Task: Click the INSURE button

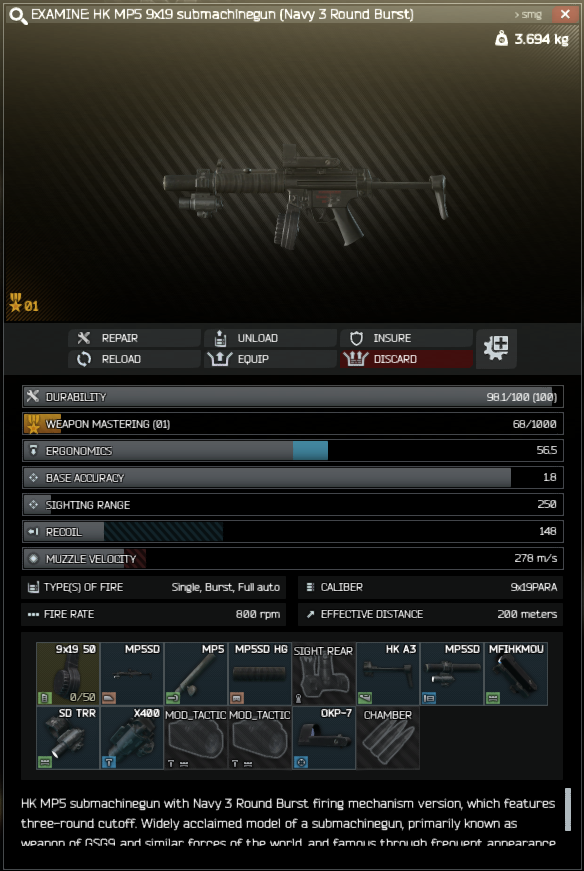Action: pos(406,338)
